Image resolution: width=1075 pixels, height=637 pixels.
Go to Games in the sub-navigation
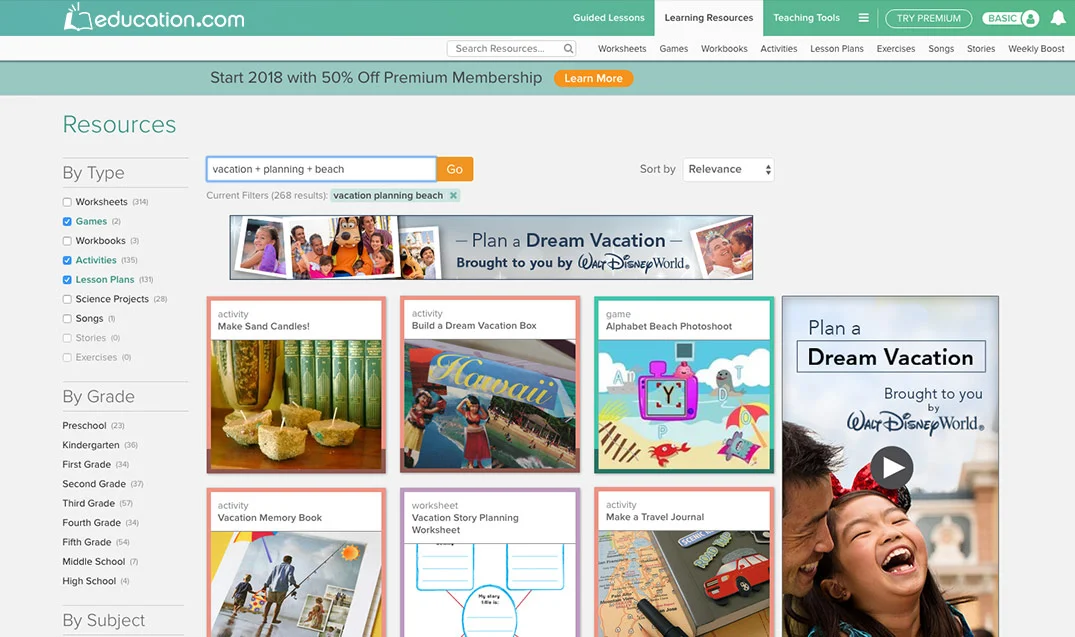click(x=673, y=49)
